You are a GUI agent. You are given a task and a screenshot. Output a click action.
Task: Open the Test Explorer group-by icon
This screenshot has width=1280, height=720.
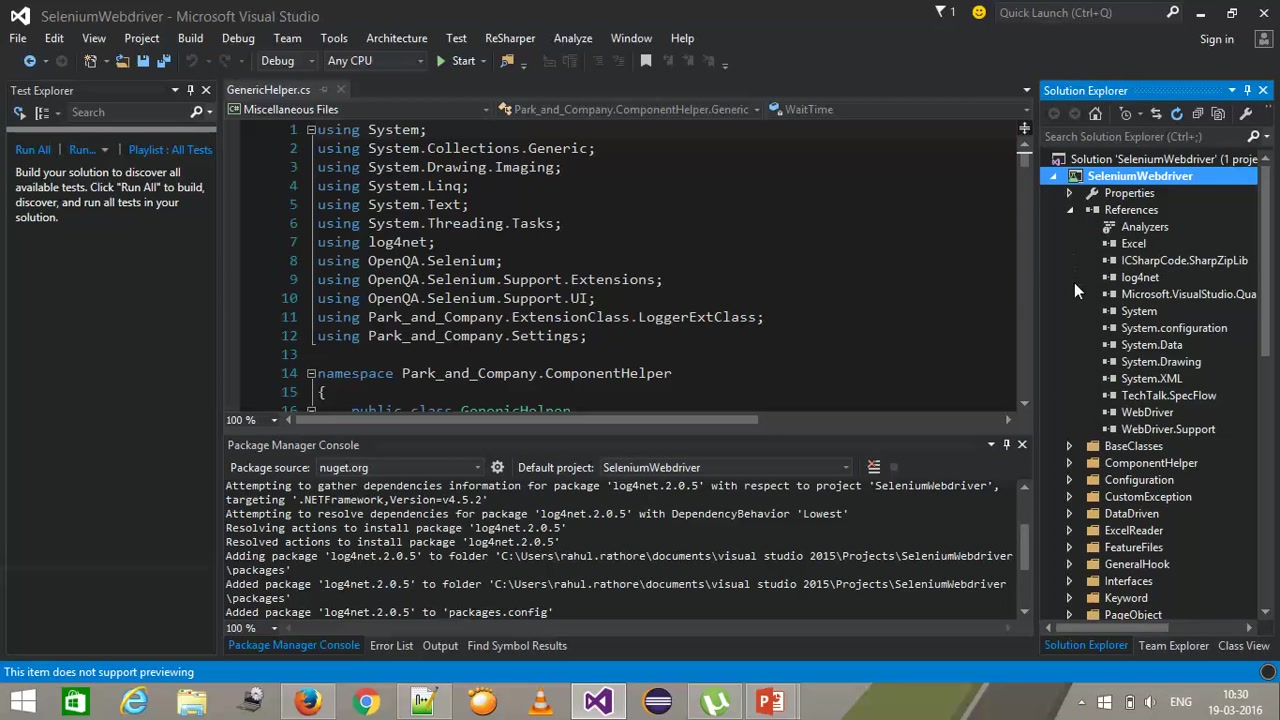point(42,112)
